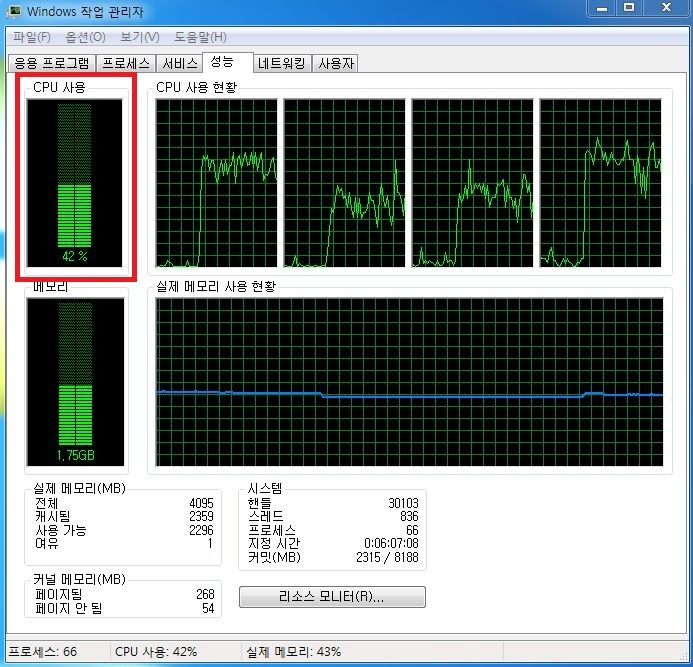Maximize the Task Manager window
Viewport: 693px width, 667px height.
(629, 8)
